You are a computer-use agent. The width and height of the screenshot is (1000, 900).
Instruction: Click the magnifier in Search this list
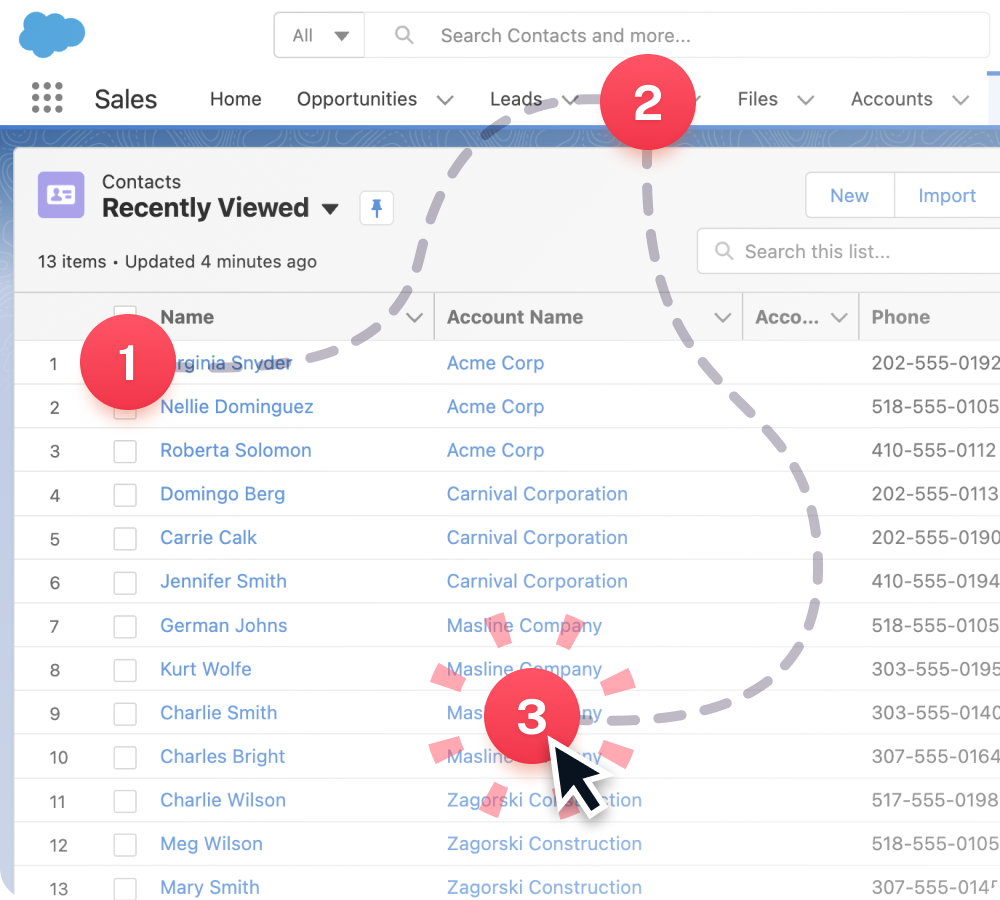(724, 251)
